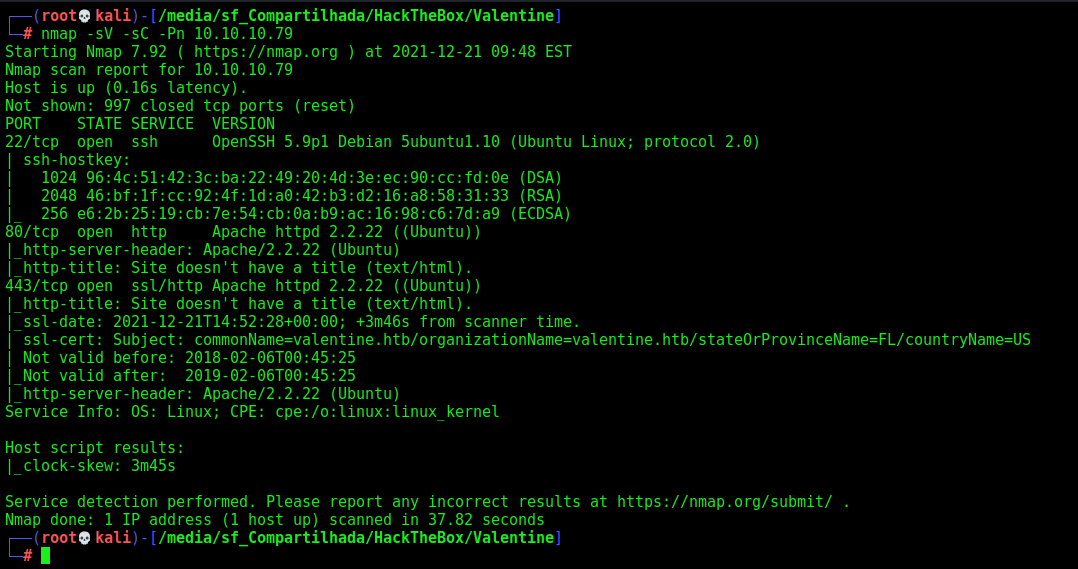Click the 22/tcp open ssh line
Viewport: 1078px width, 569px height.
(x=382, y=142)
